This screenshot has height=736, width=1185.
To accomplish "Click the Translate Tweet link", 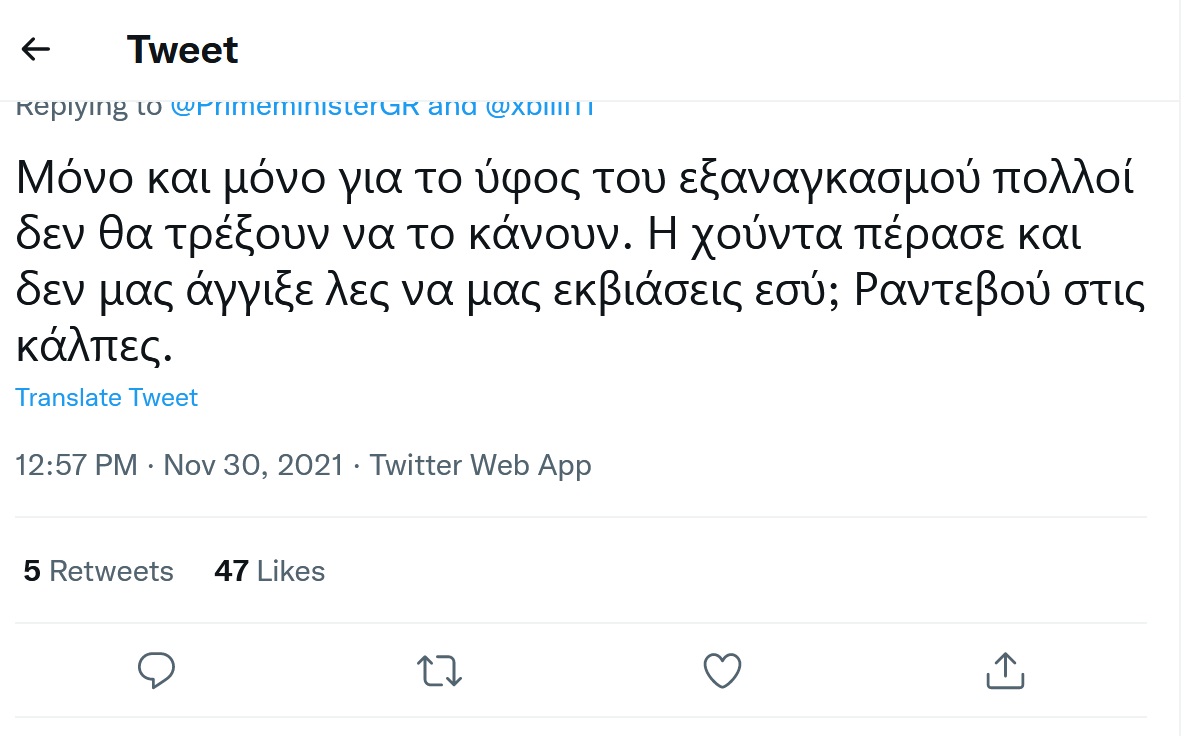I will (107, 398).
